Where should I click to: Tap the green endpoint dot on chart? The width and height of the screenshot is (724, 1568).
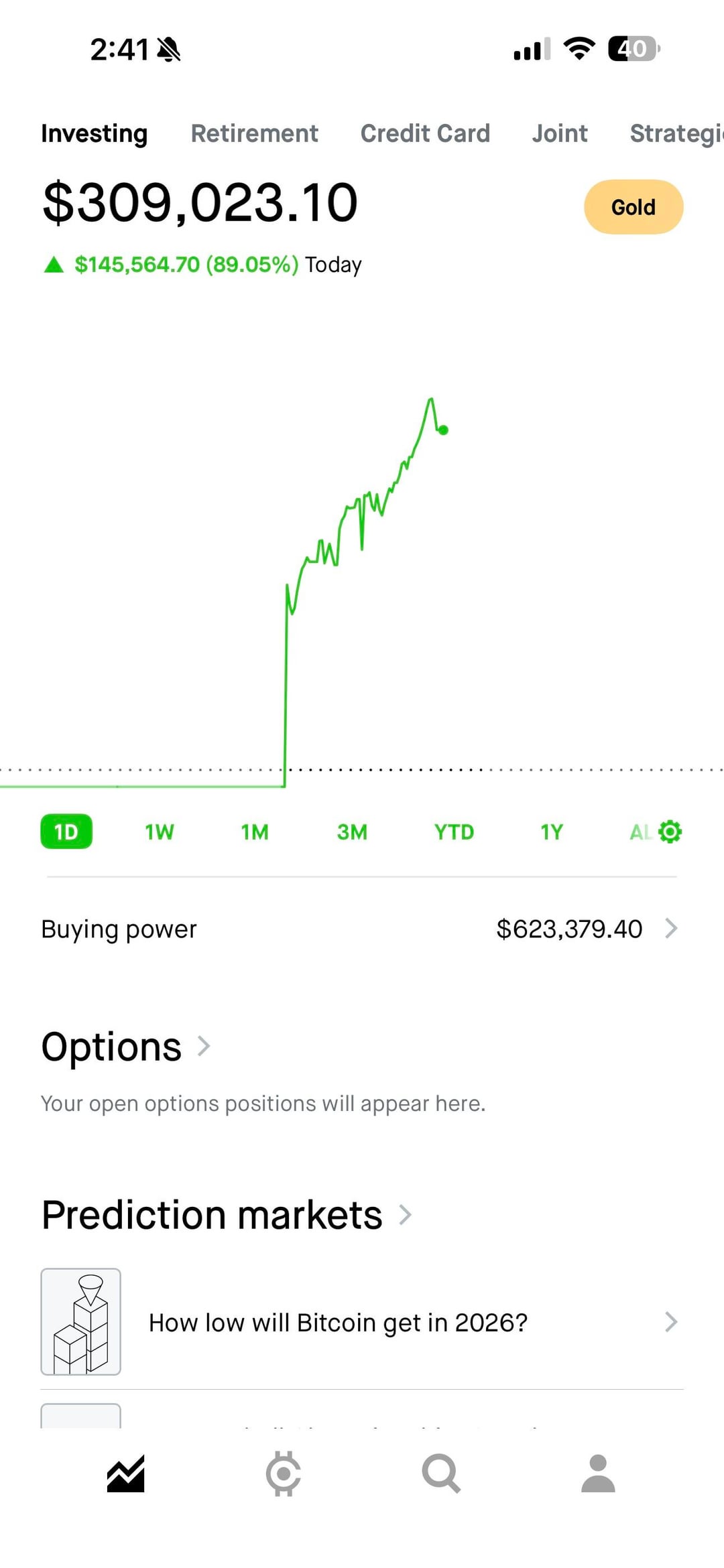point(443,430)
